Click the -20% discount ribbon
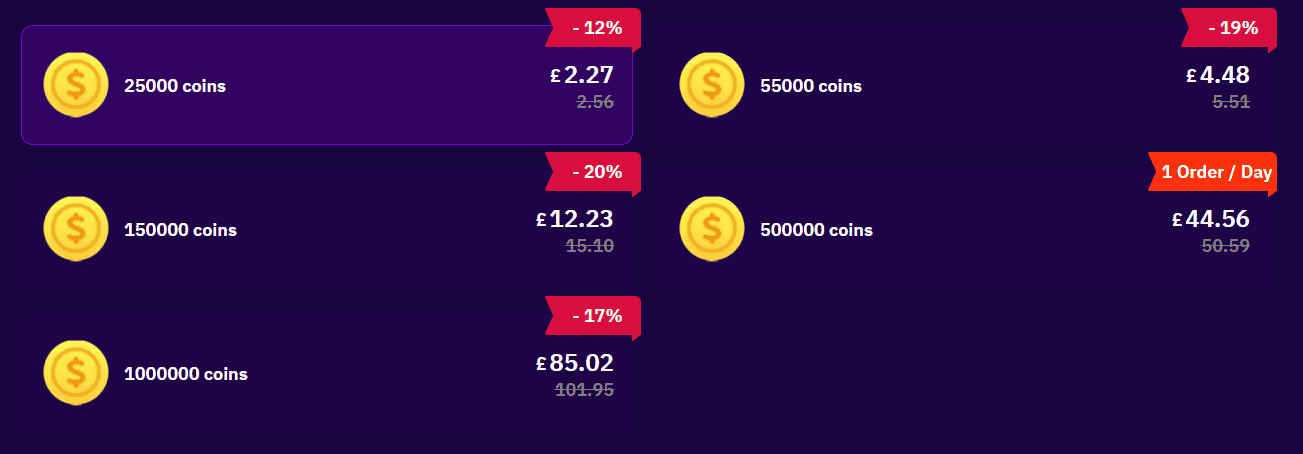This screenshot has height=454, width=1303. tap(593, 172)
